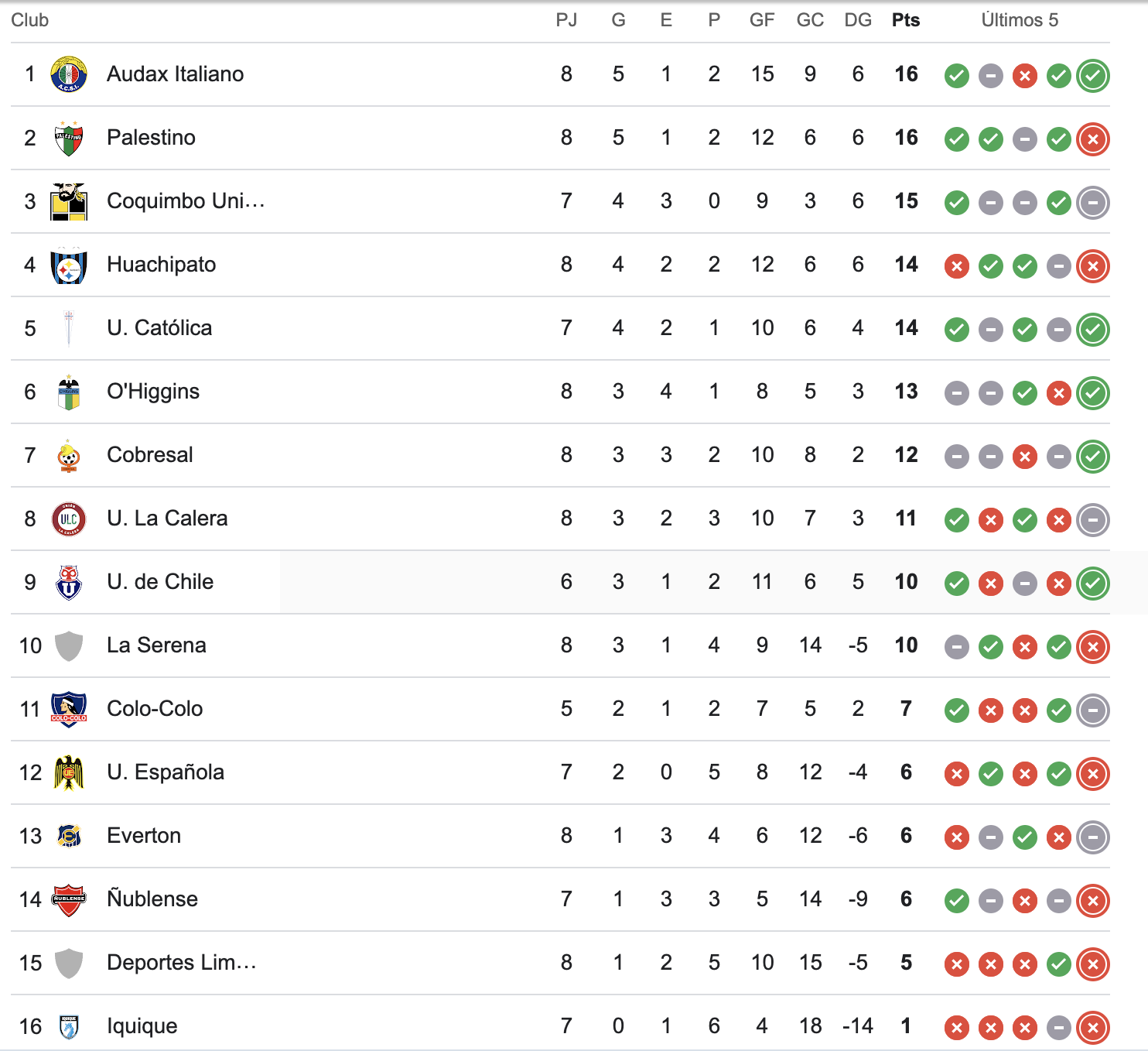Click the U. de Chile crest
1148x1051 pixels.
point(69,582)
